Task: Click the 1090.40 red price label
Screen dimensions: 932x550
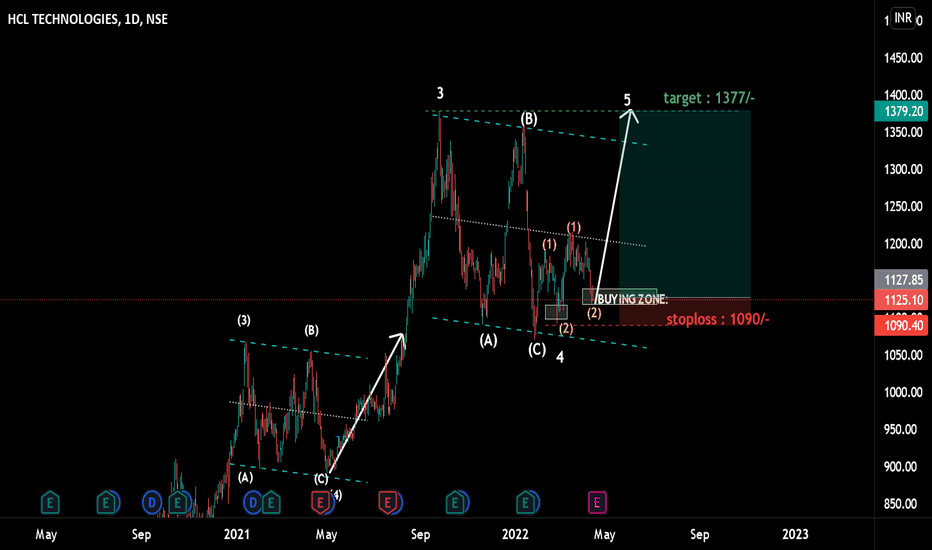Action: tap(901, 325)
